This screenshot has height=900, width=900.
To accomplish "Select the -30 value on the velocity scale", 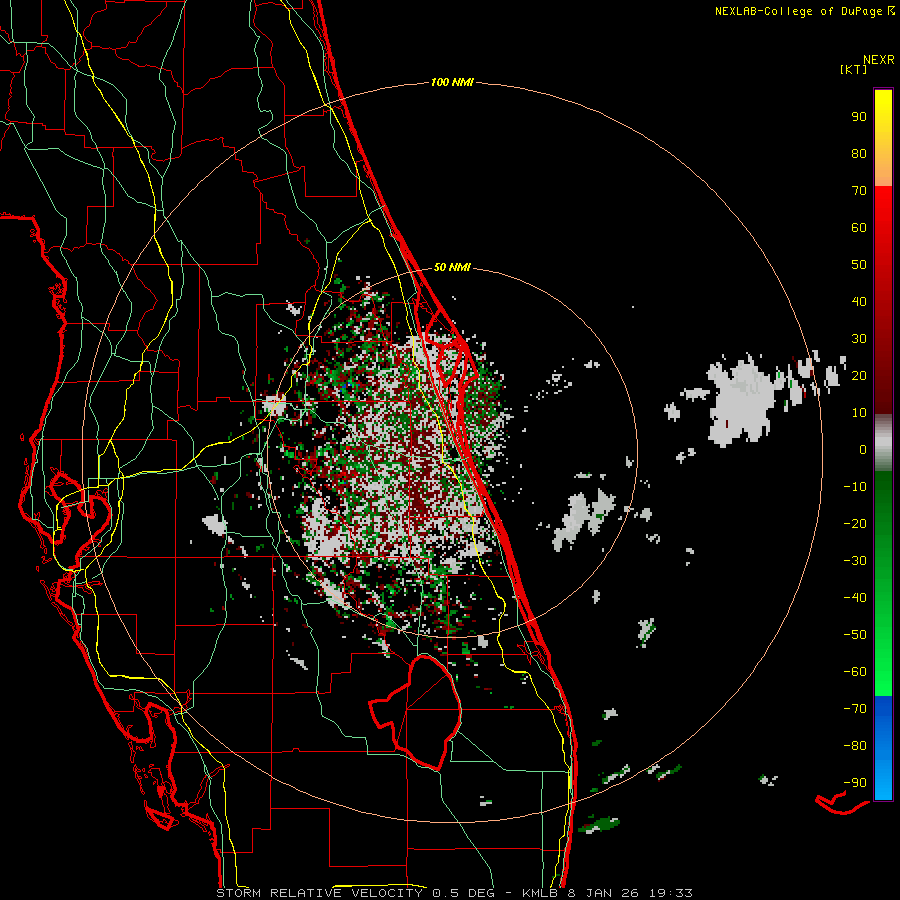I will 855,561.
